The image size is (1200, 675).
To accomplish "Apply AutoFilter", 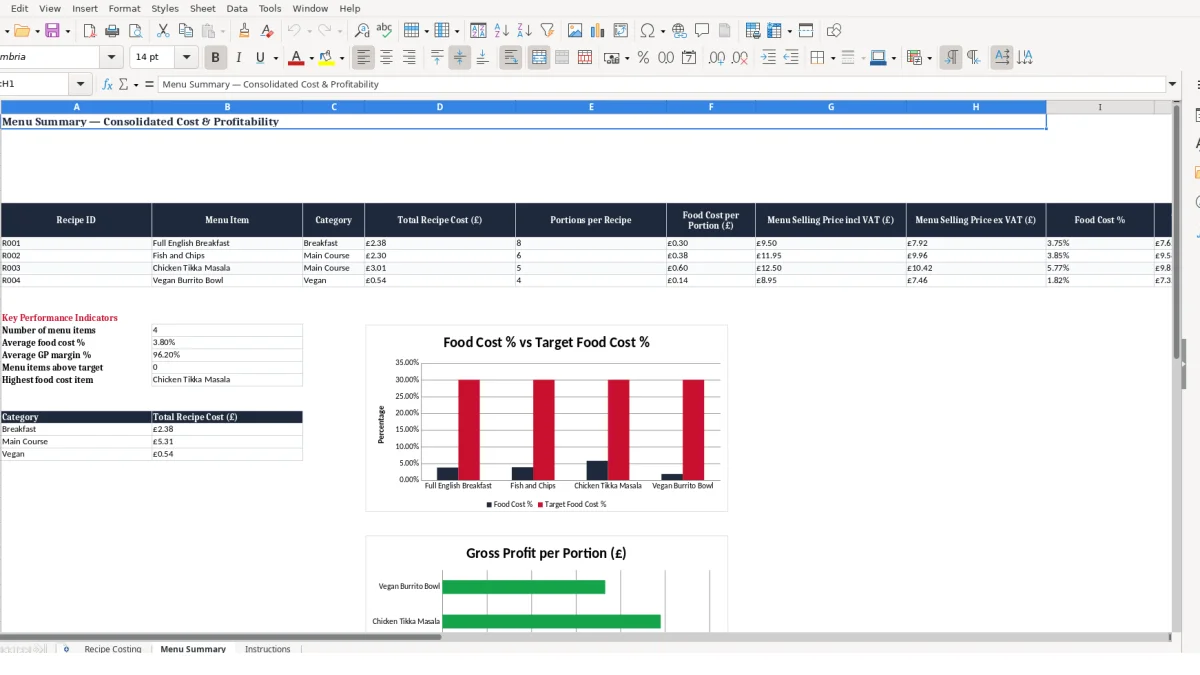I will tap(547, 31).
